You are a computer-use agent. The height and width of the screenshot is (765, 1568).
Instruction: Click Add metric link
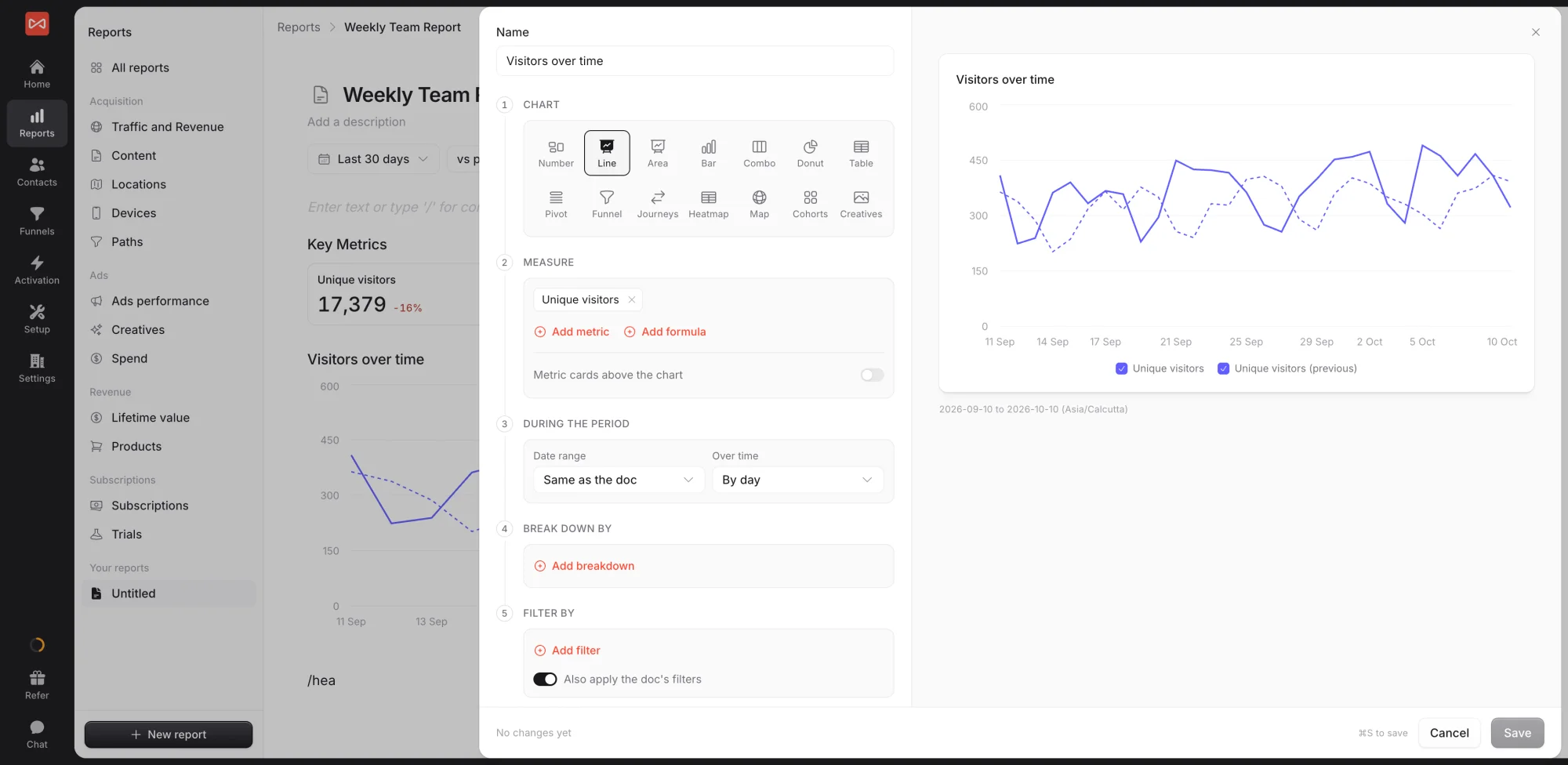(572, 332)
